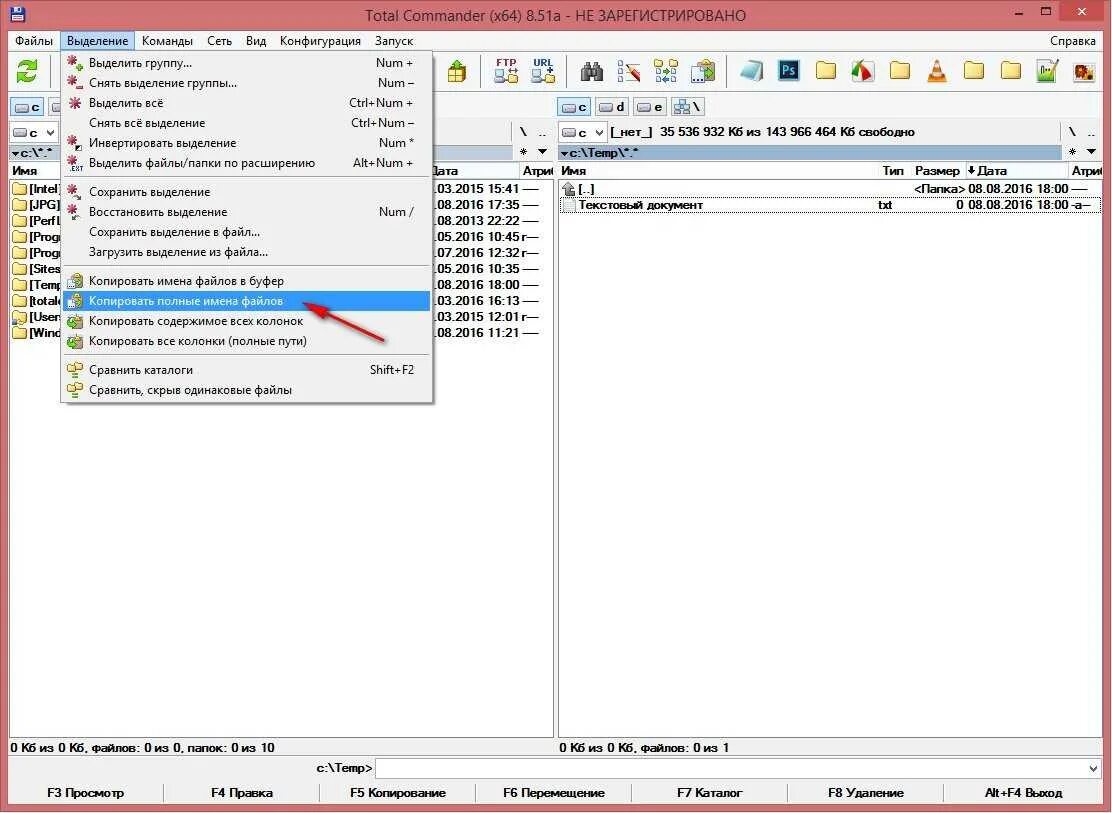Select drive e button in right panel

(649, 107)
